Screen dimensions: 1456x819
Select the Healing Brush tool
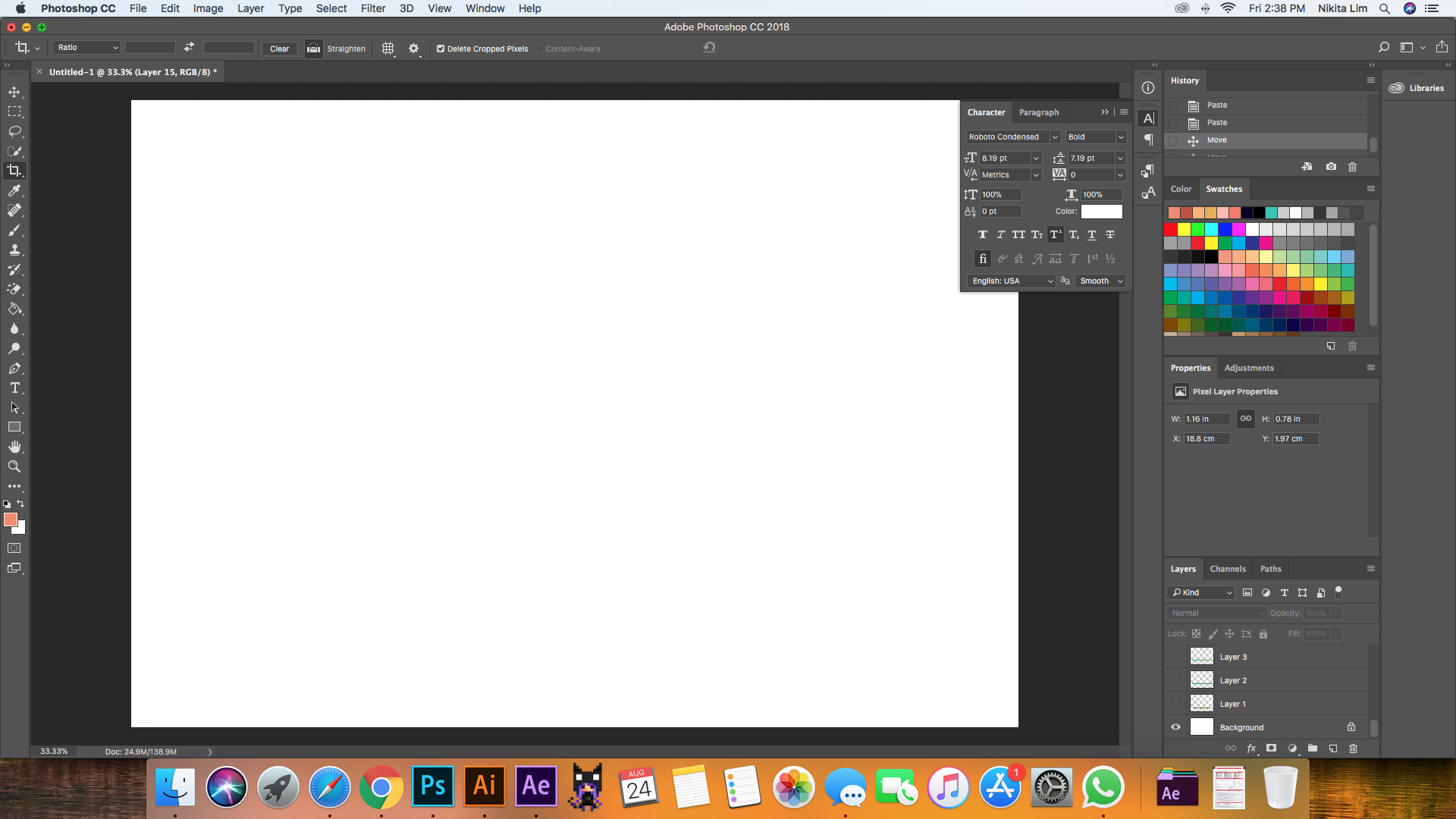[14, 210]
